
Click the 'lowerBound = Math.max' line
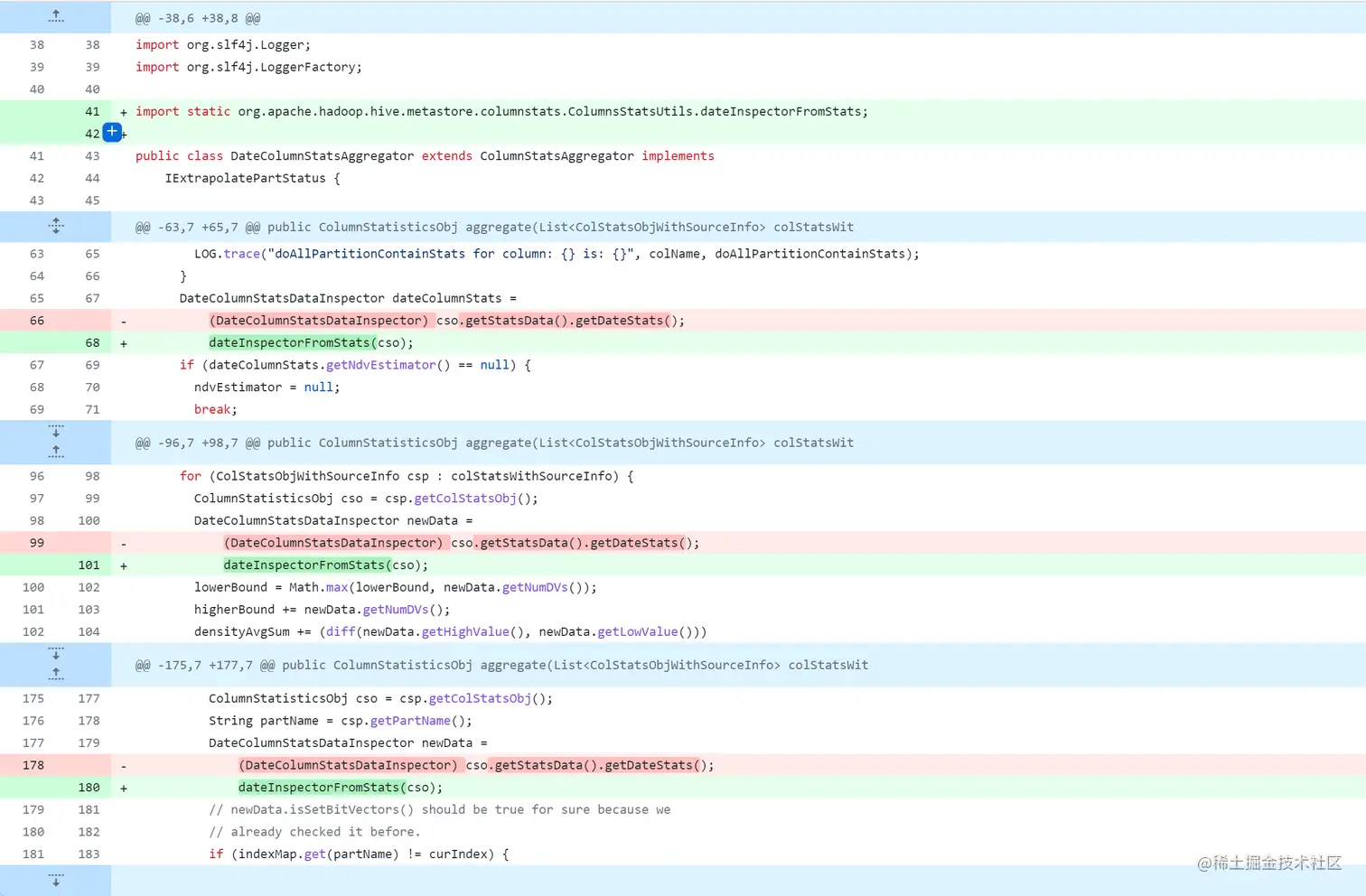pos(396,587)
